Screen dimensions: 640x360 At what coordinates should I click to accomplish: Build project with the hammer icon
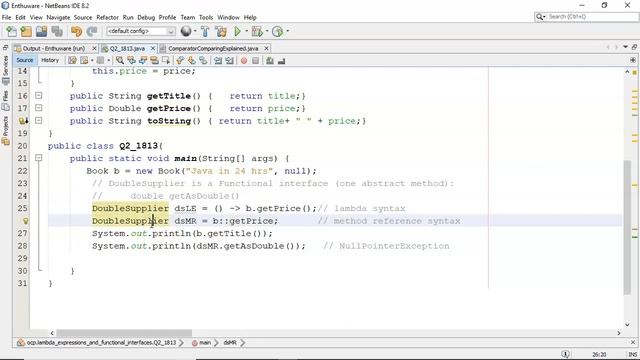click(x=205, y=31)
